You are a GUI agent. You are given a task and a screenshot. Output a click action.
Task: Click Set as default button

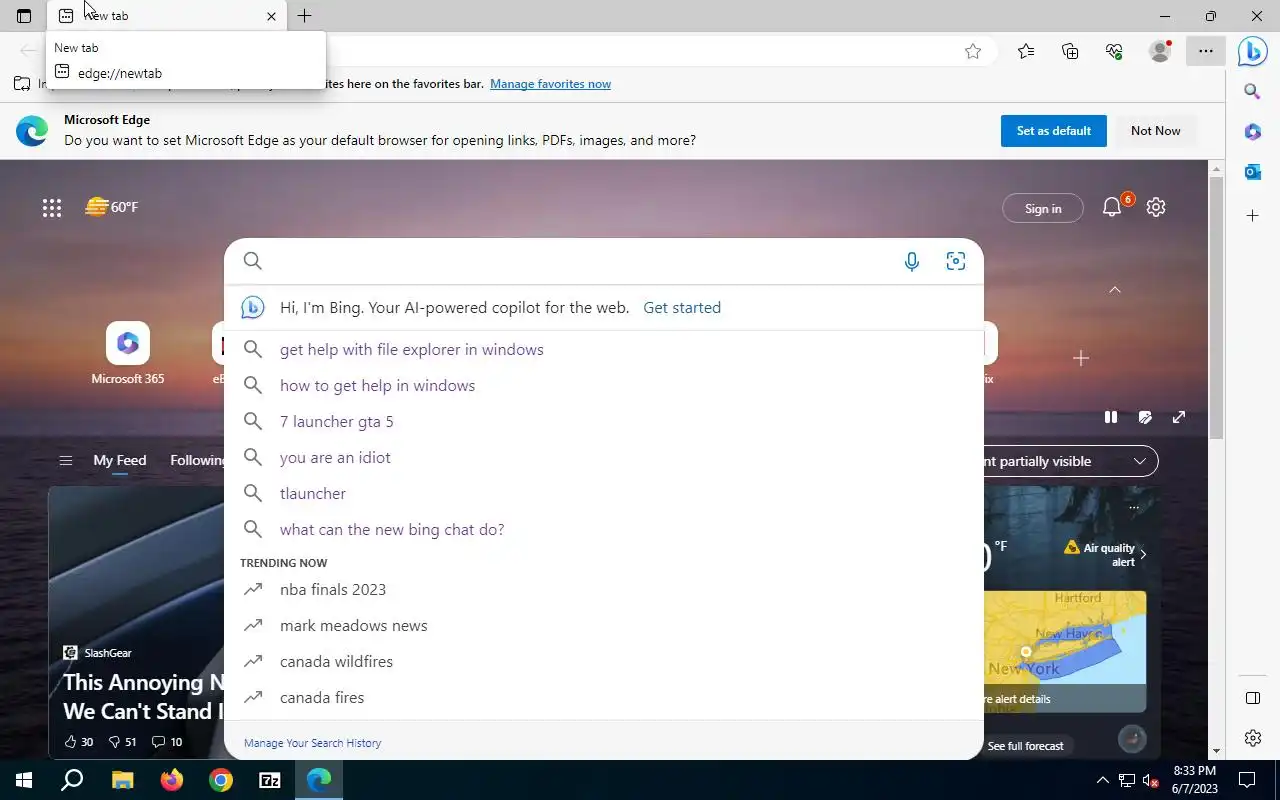1053,131
